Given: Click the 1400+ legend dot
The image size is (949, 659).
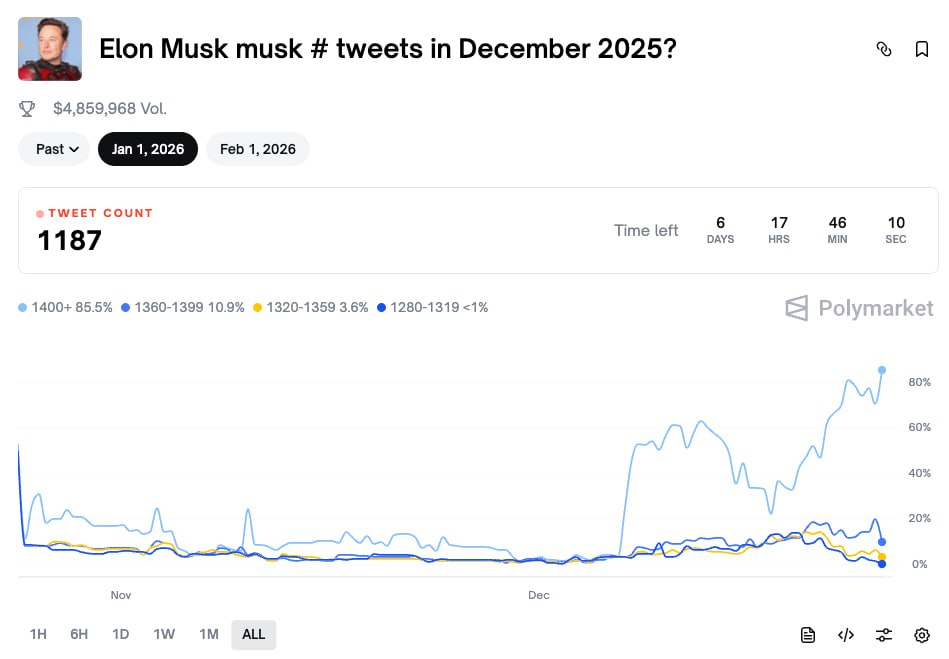Looking at the screenshot, I should pyautogui.click(x=23, y=308).
